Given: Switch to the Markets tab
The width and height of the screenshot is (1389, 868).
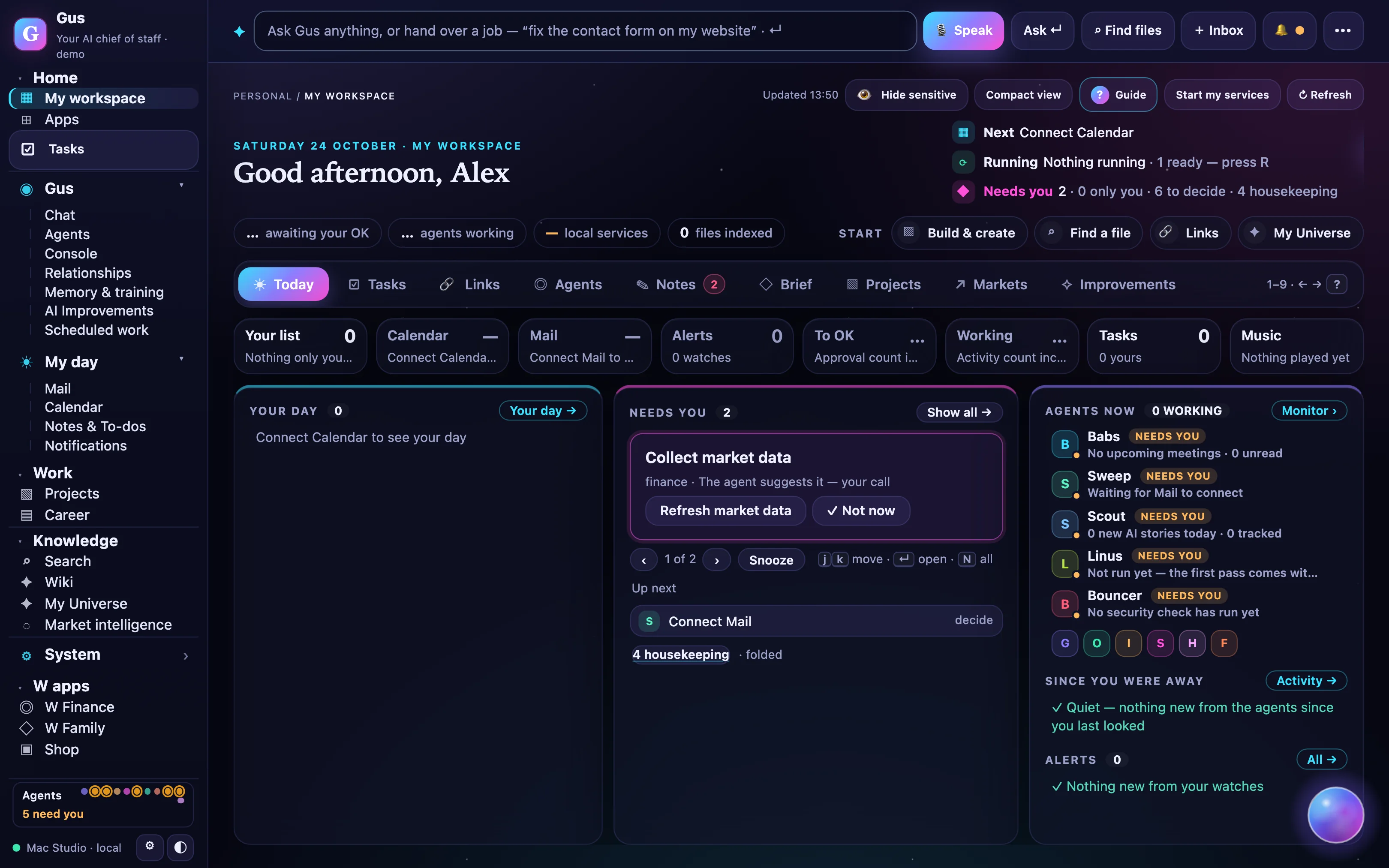Looking at the screenshot, I should click(991, 284).
